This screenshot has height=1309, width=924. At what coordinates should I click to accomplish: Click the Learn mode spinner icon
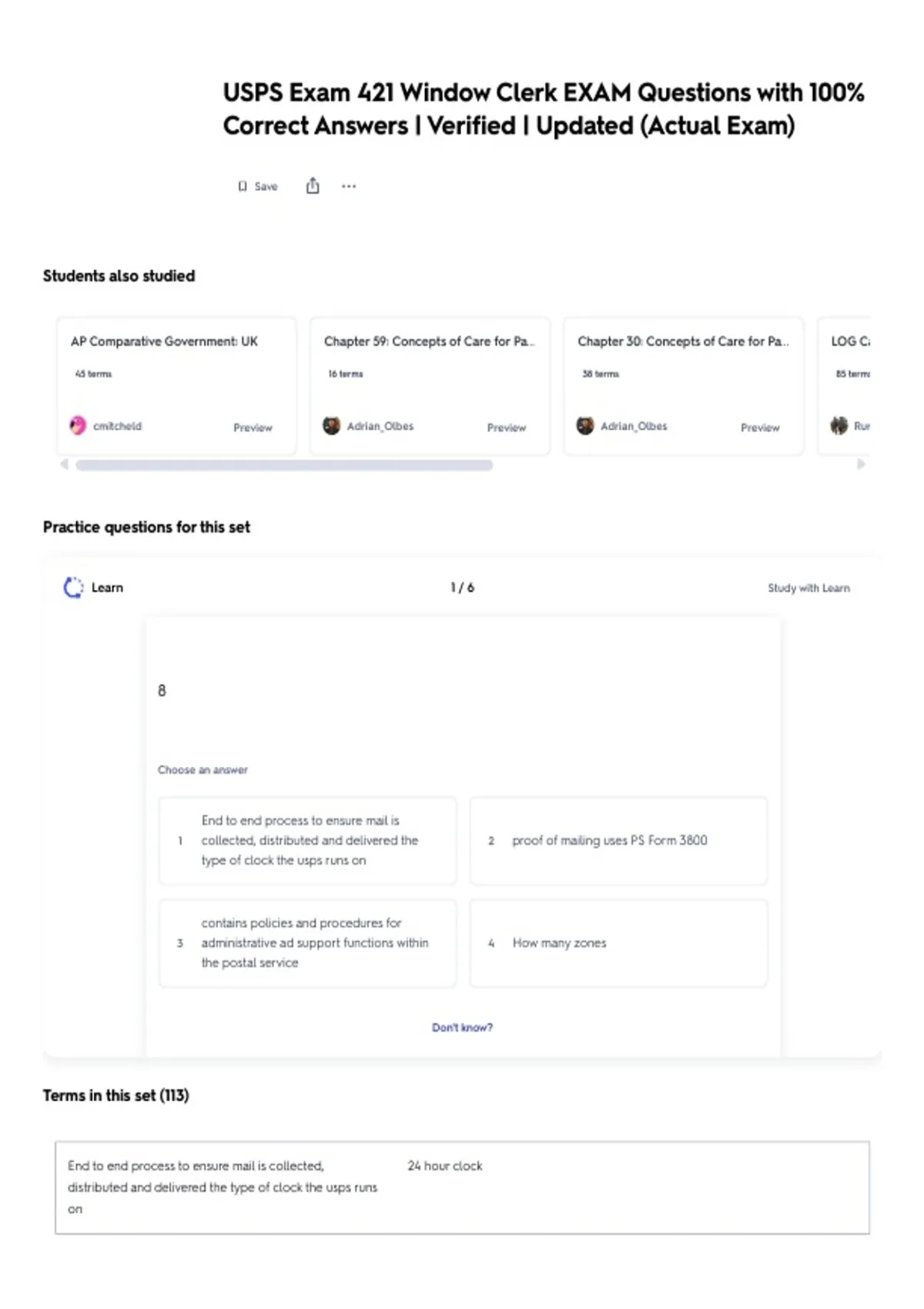(x=73, y=588)
